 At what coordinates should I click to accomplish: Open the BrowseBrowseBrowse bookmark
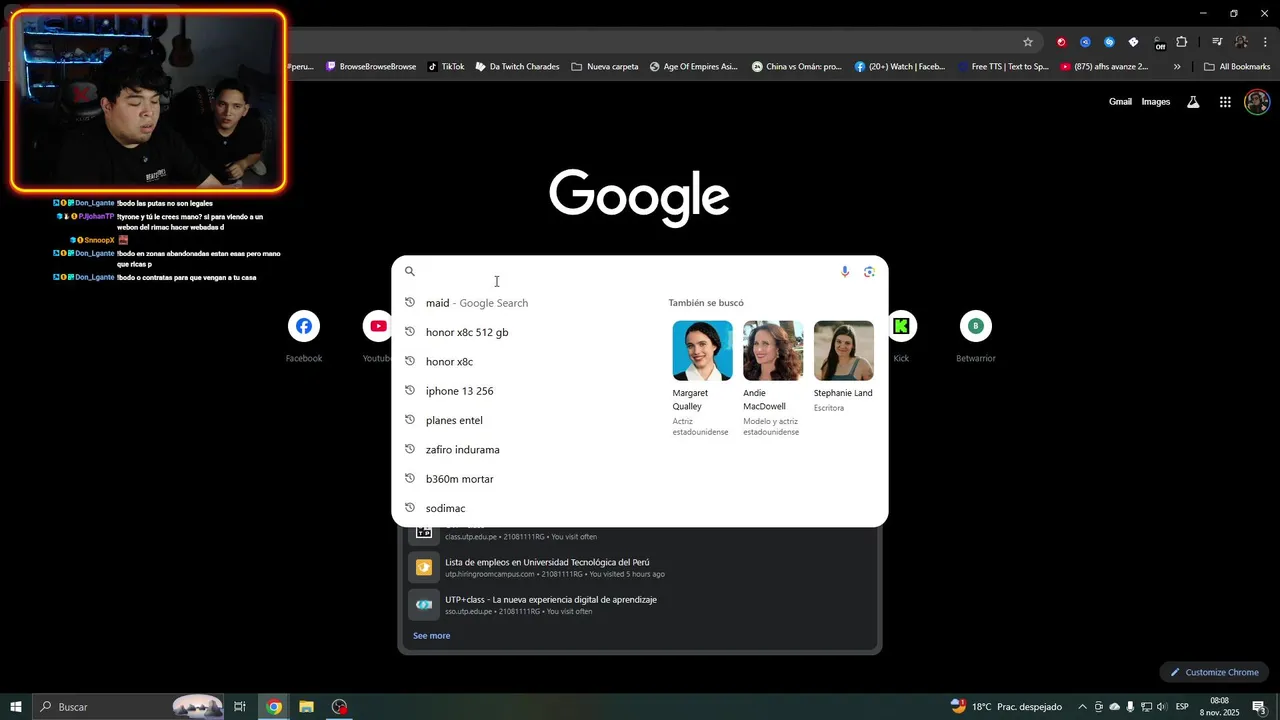tap(371, 67)
